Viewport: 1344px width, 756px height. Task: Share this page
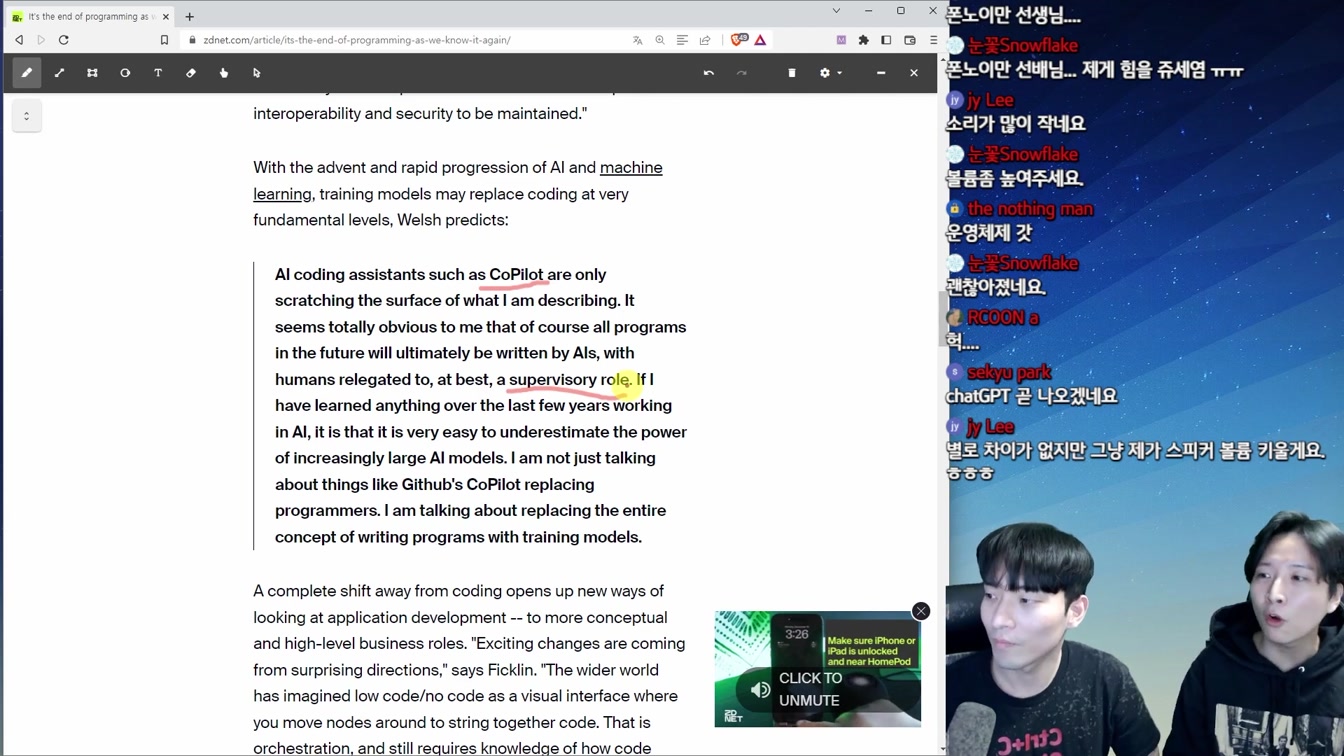pyautogui.click(x=705, y=40)
